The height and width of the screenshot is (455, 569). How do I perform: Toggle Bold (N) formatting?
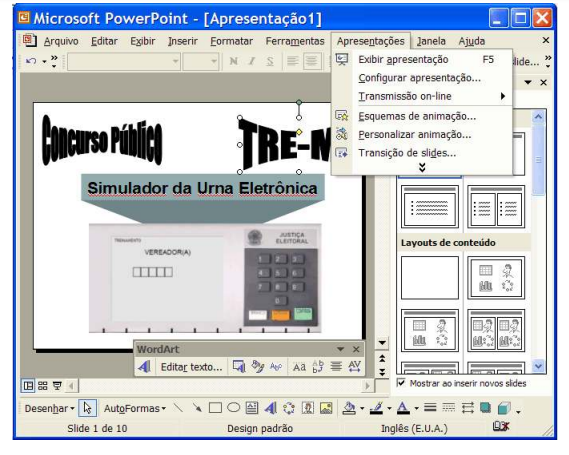coord(234,61)
